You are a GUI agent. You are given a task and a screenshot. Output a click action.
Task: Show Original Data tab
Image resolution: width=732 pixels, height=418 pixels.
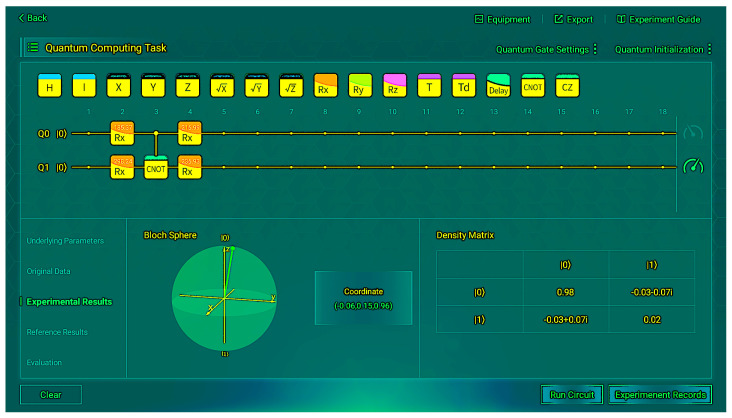[48, 271]
